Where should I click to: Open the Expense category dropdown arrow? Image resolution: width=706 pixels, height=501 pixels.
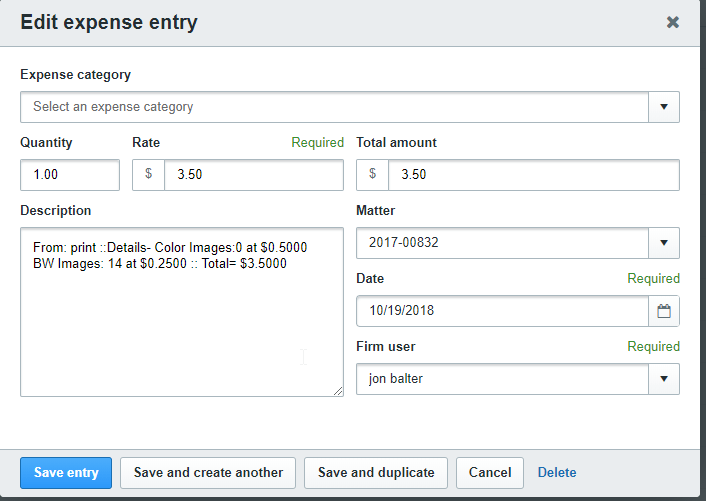pyautogui.click(x=664, y=107)
